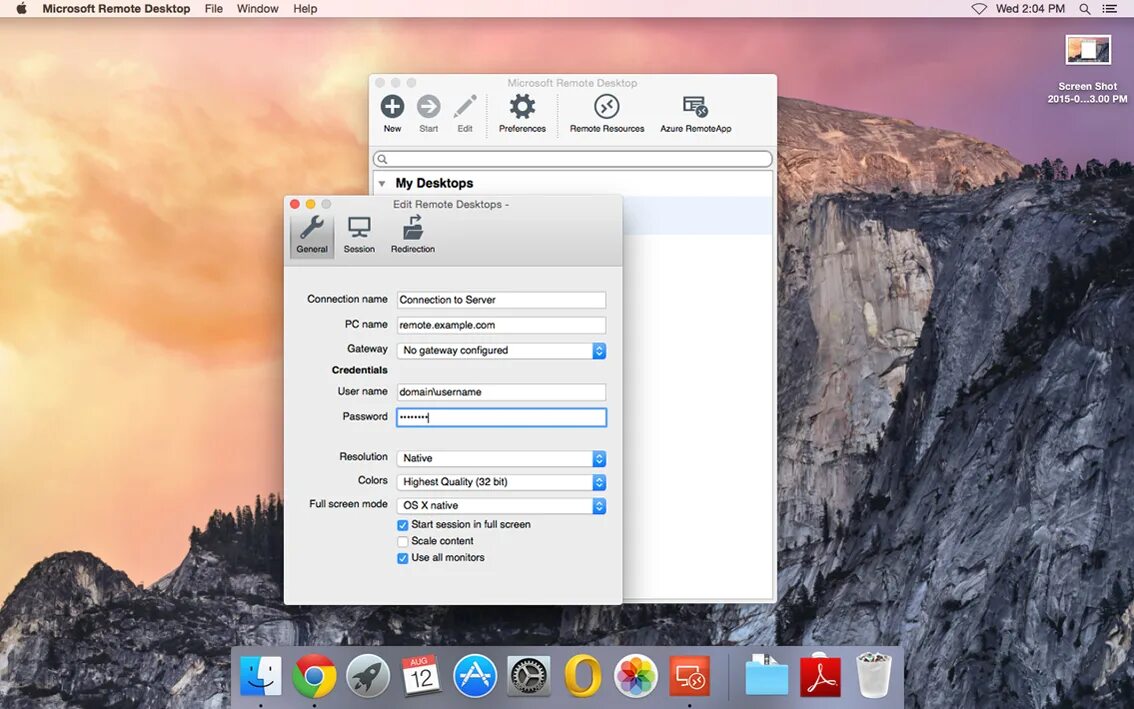Click the clock showing Wed 2:04 PM
The height and width of the screenshot is (709, 1134).
[x=1030, y=9]
